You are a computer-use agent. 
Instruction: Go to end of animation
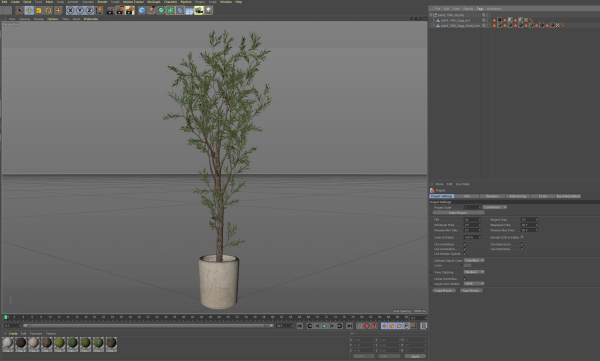pyautogui.click(x=349, y=326)
